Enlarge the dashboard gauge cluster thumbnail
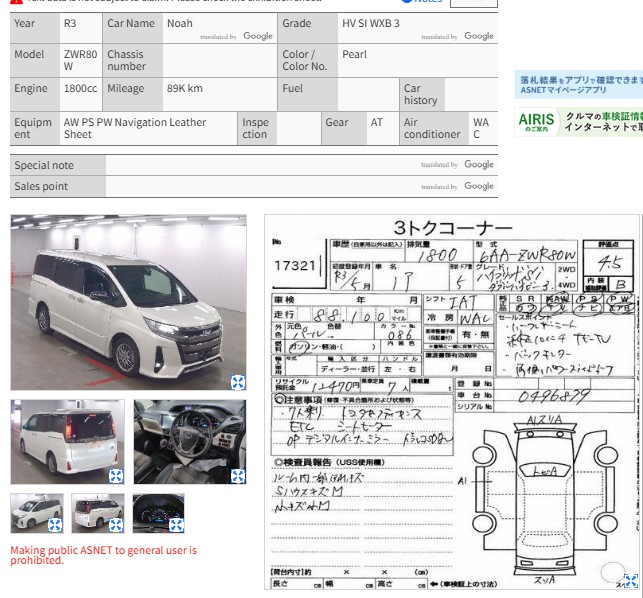The width and height of the screenshot is (643, 598). tap(176, 525)
